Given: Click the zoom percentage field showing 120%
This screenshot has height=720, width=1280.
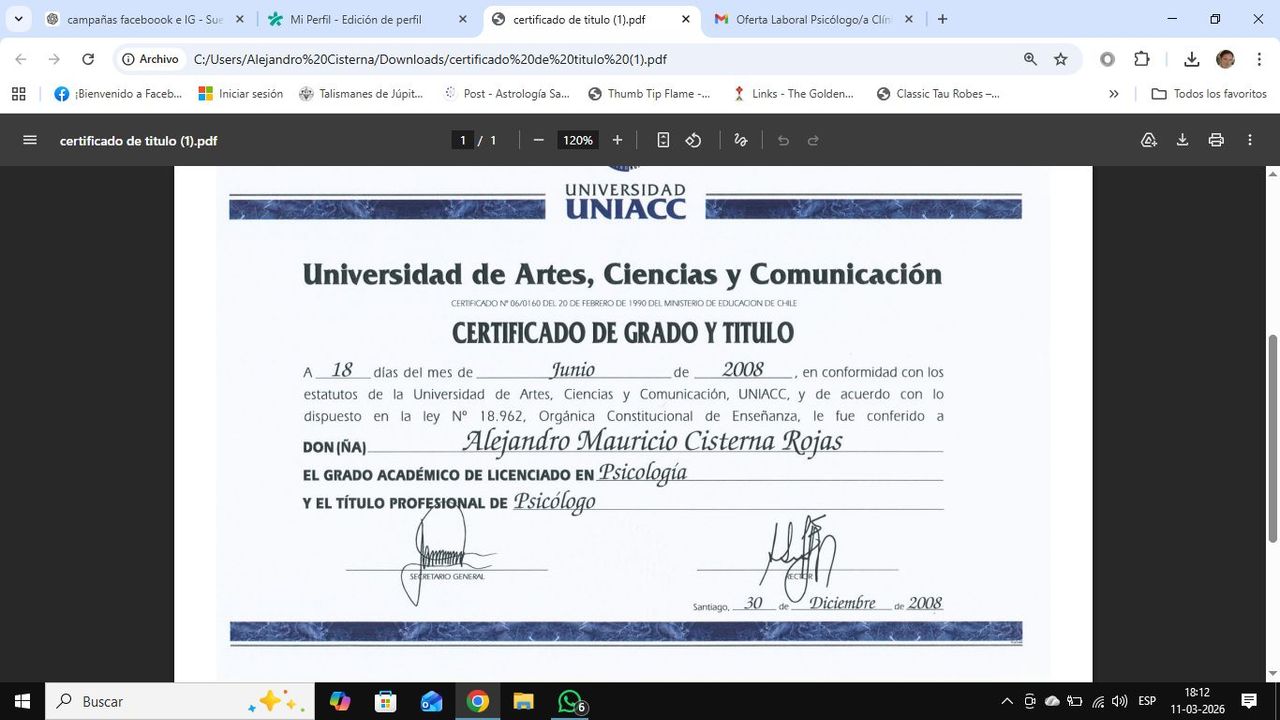Looking at the screenshot, I should [x=578, y=140].
